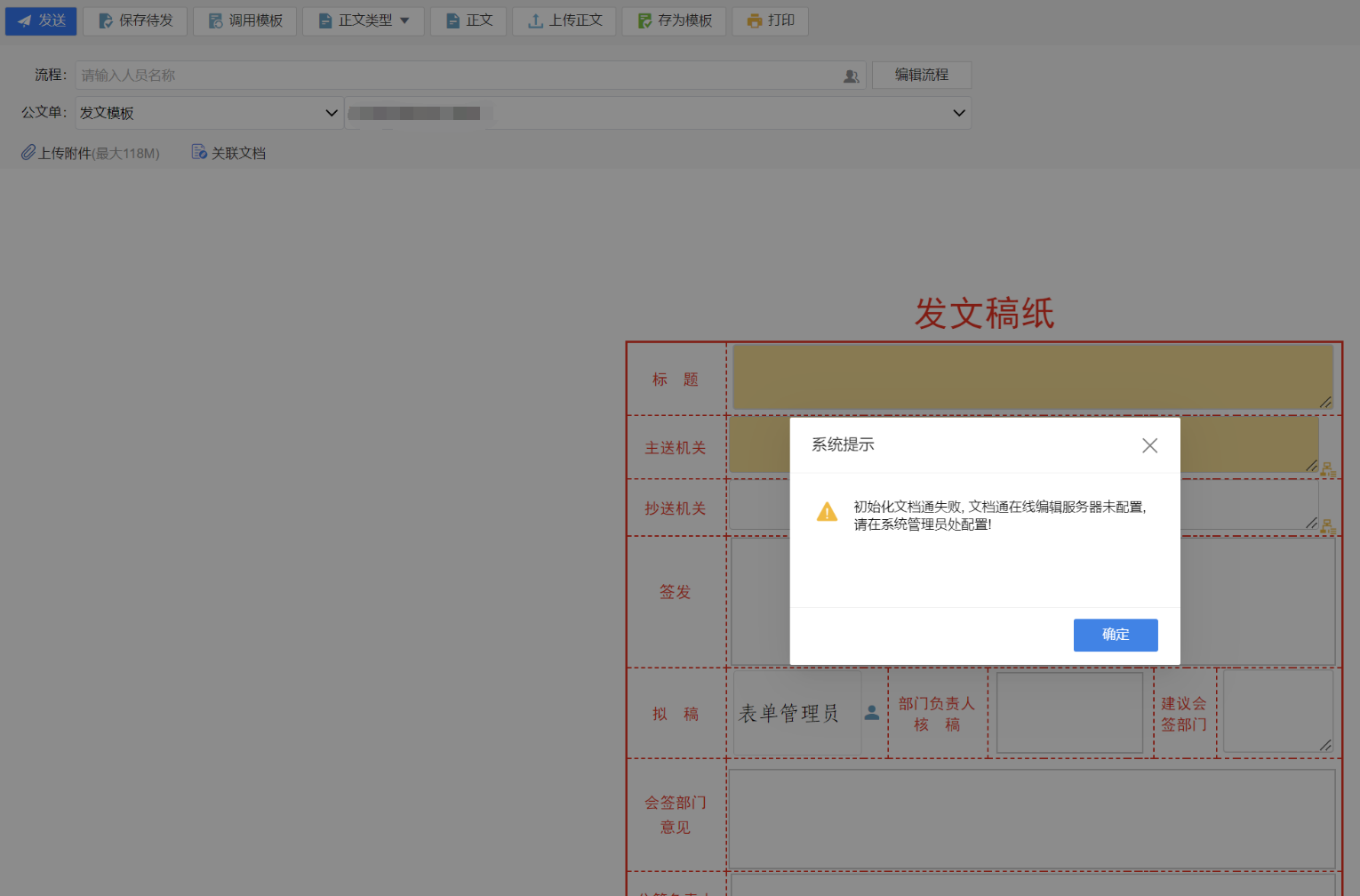Open 调用模板 template toolbar button
Viewport: 1360px width, 896px height.
[245, 21]
